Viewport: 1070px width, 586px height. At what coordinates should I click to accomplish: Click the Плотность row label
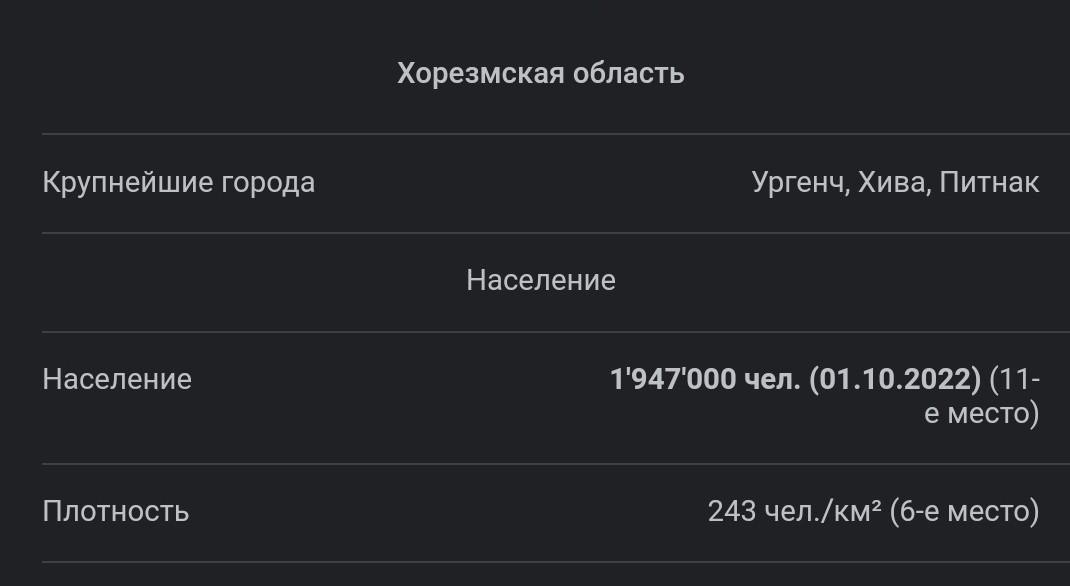point(115,511)
